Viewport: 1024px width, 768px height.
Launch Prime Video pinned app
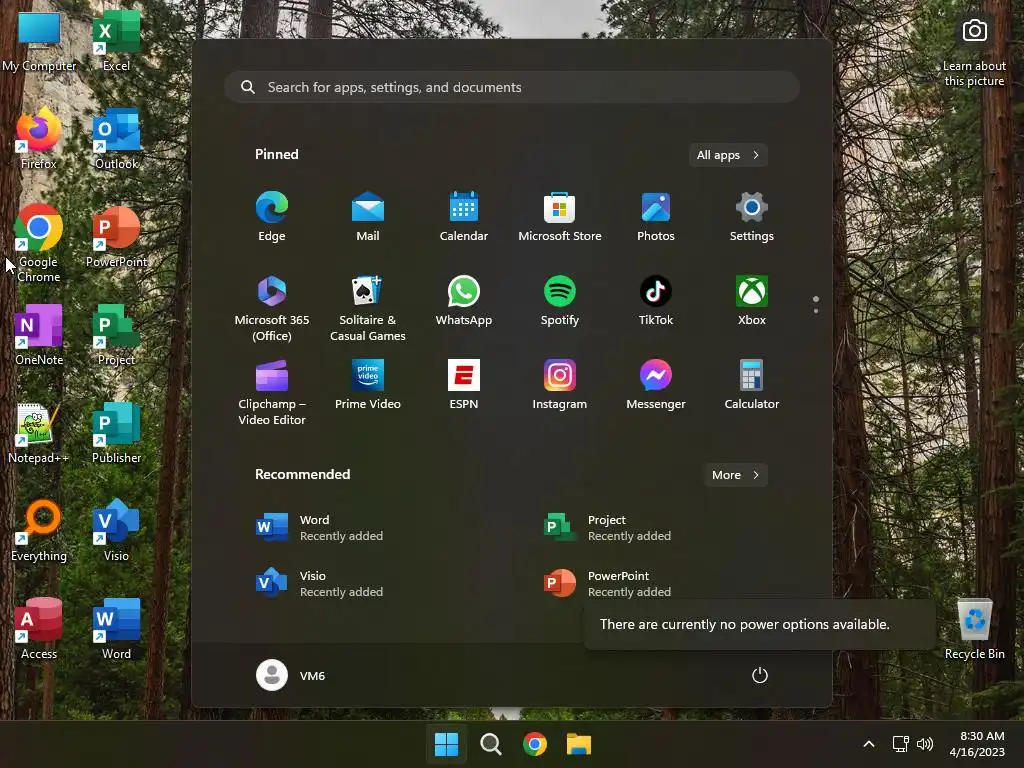(x=368, y=385)
